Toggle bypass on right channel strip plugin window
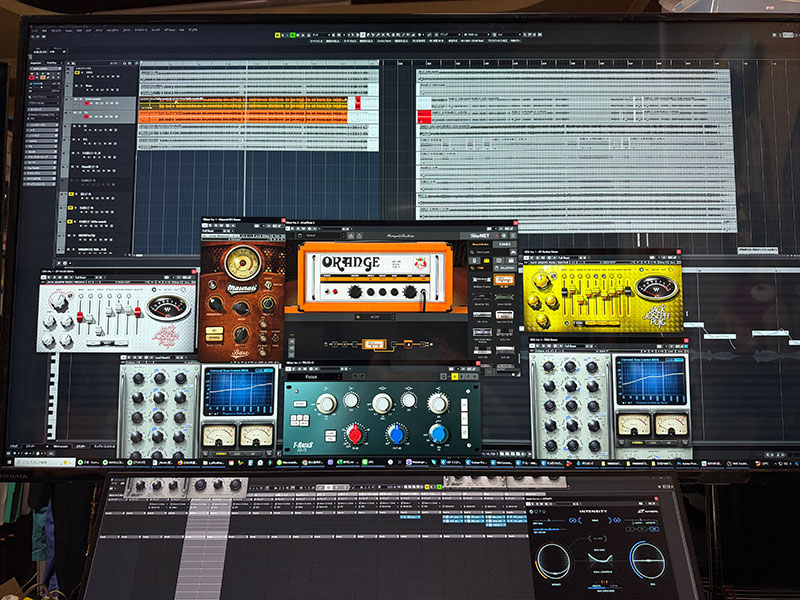Viewport: 800px width, 600px height. click(x=533, y=346)
